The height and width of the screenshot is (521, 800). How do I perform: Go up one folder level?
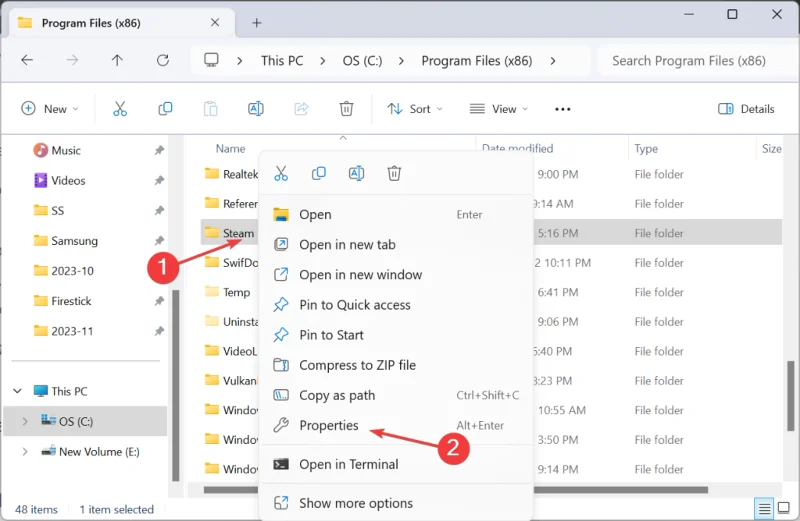(117, 60)
